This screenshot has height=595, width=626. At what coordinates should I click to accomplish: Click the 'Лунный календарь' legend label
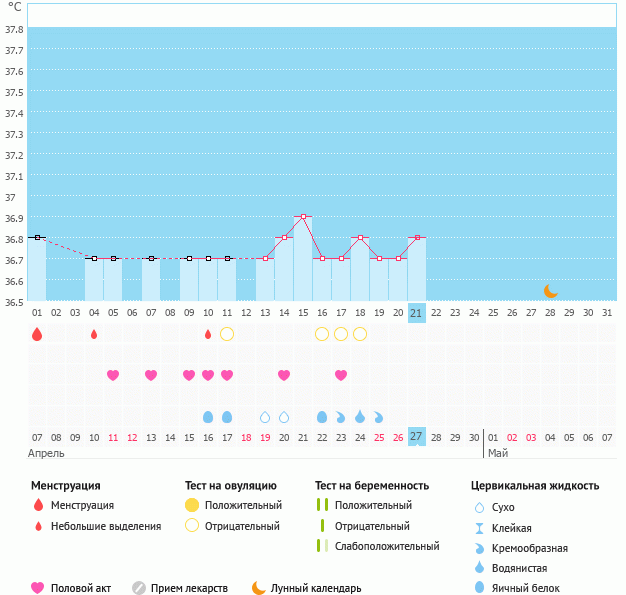click(x=317, y=588)
